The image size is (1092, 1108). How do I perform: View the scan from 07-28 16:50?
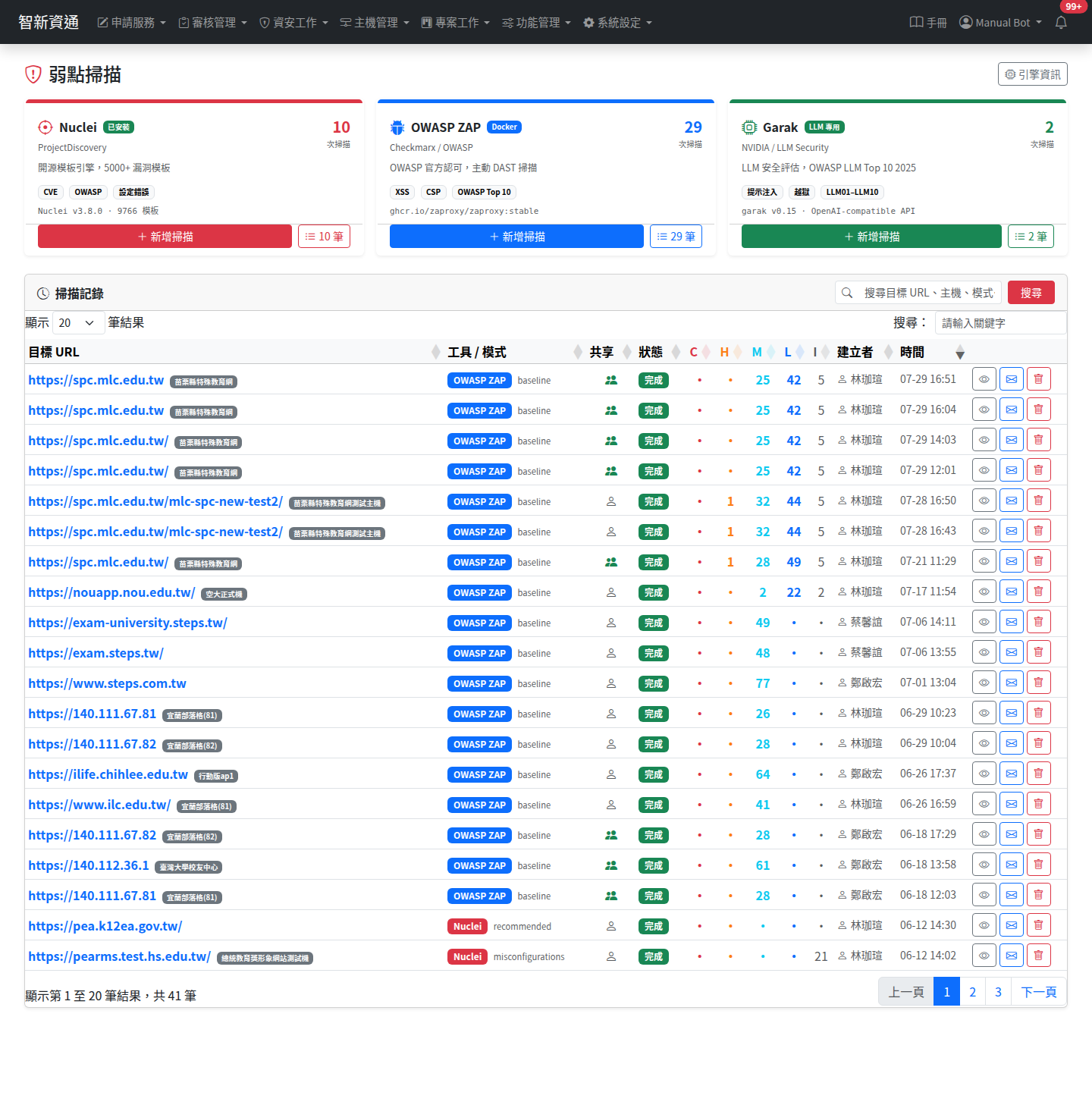pos(984,501)
